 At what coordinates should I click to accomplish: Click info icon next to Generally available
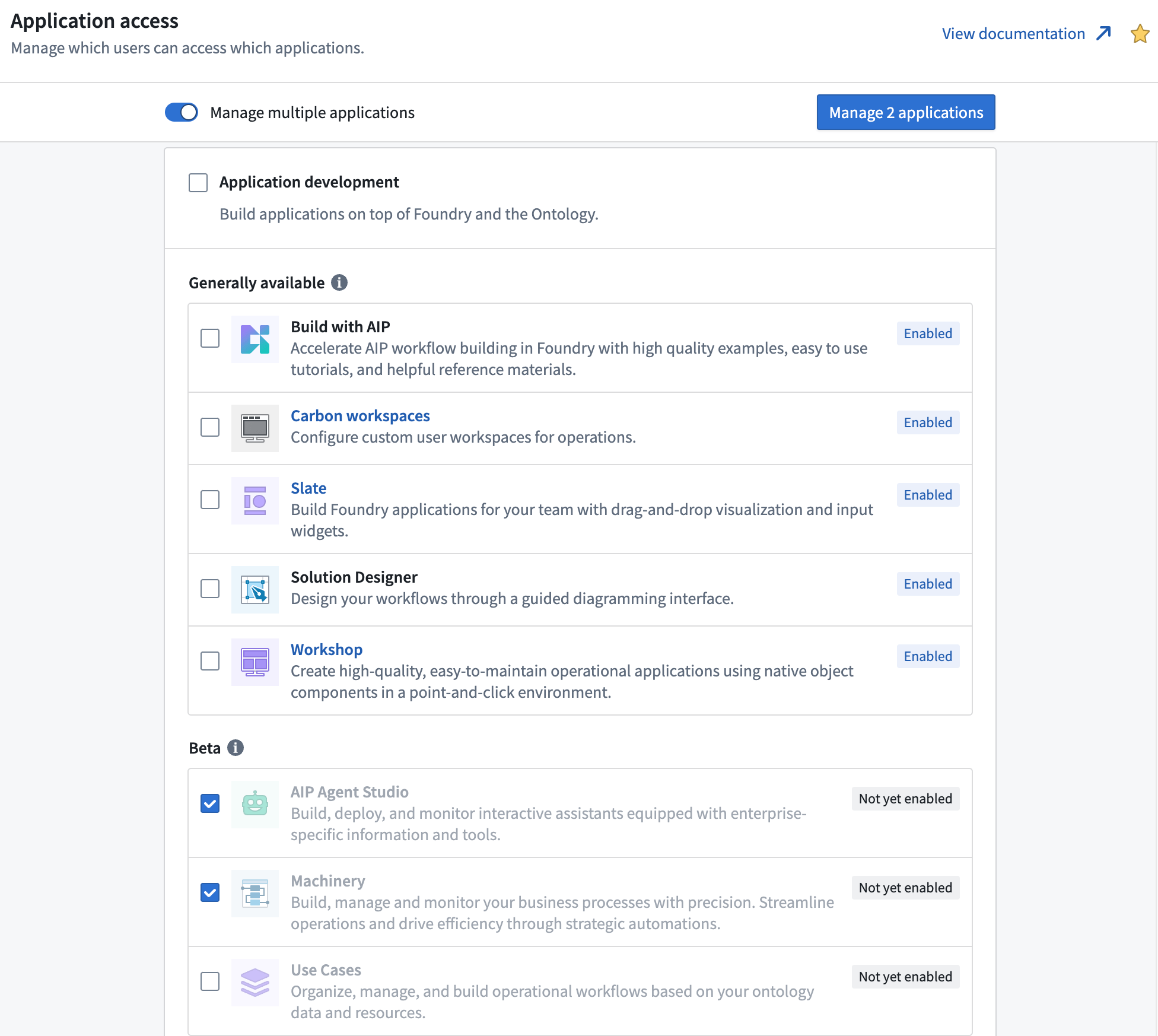tap(339, 282)
